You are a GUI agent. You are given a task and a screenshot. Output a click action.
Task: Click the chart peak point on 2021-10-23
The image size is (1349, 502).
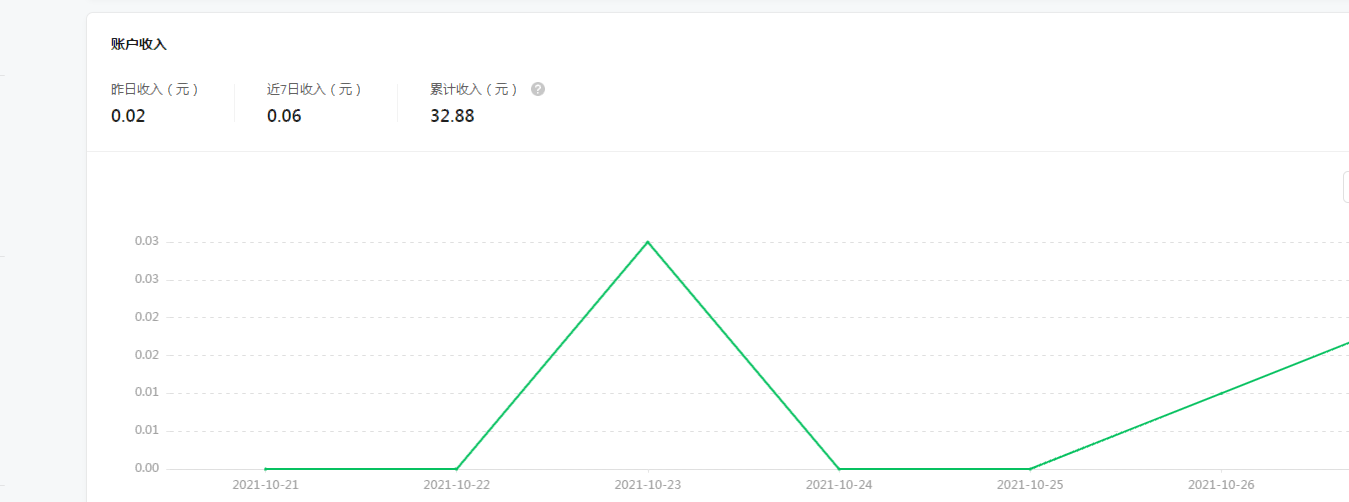click(648, 242)
